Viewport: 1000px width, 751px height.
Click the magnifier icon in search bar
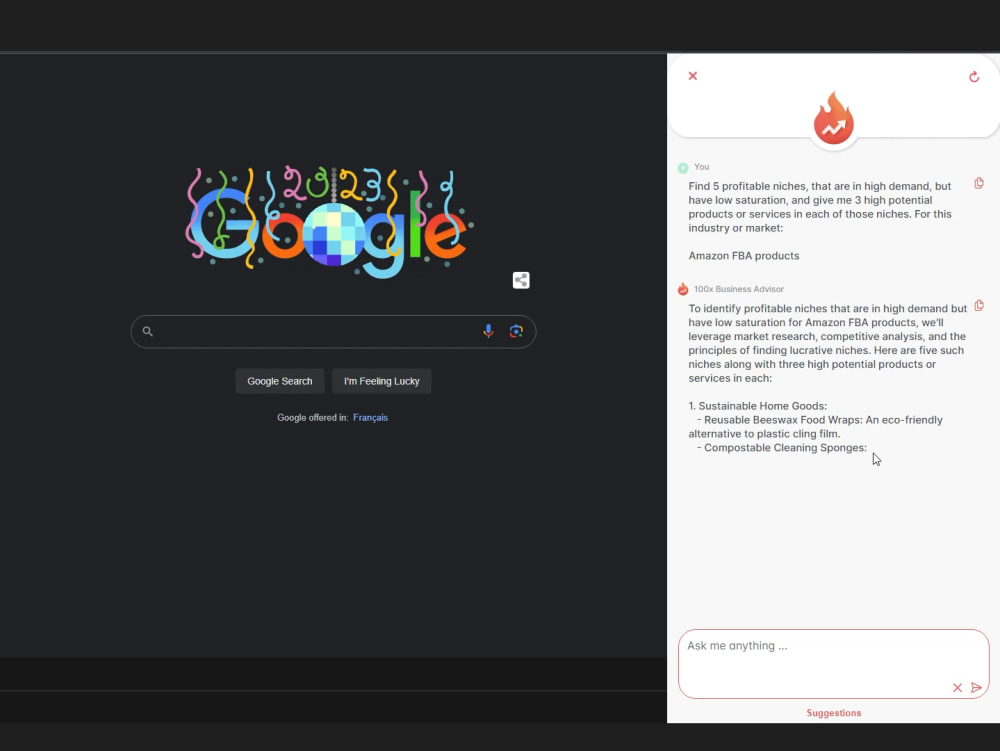(147, 332)
